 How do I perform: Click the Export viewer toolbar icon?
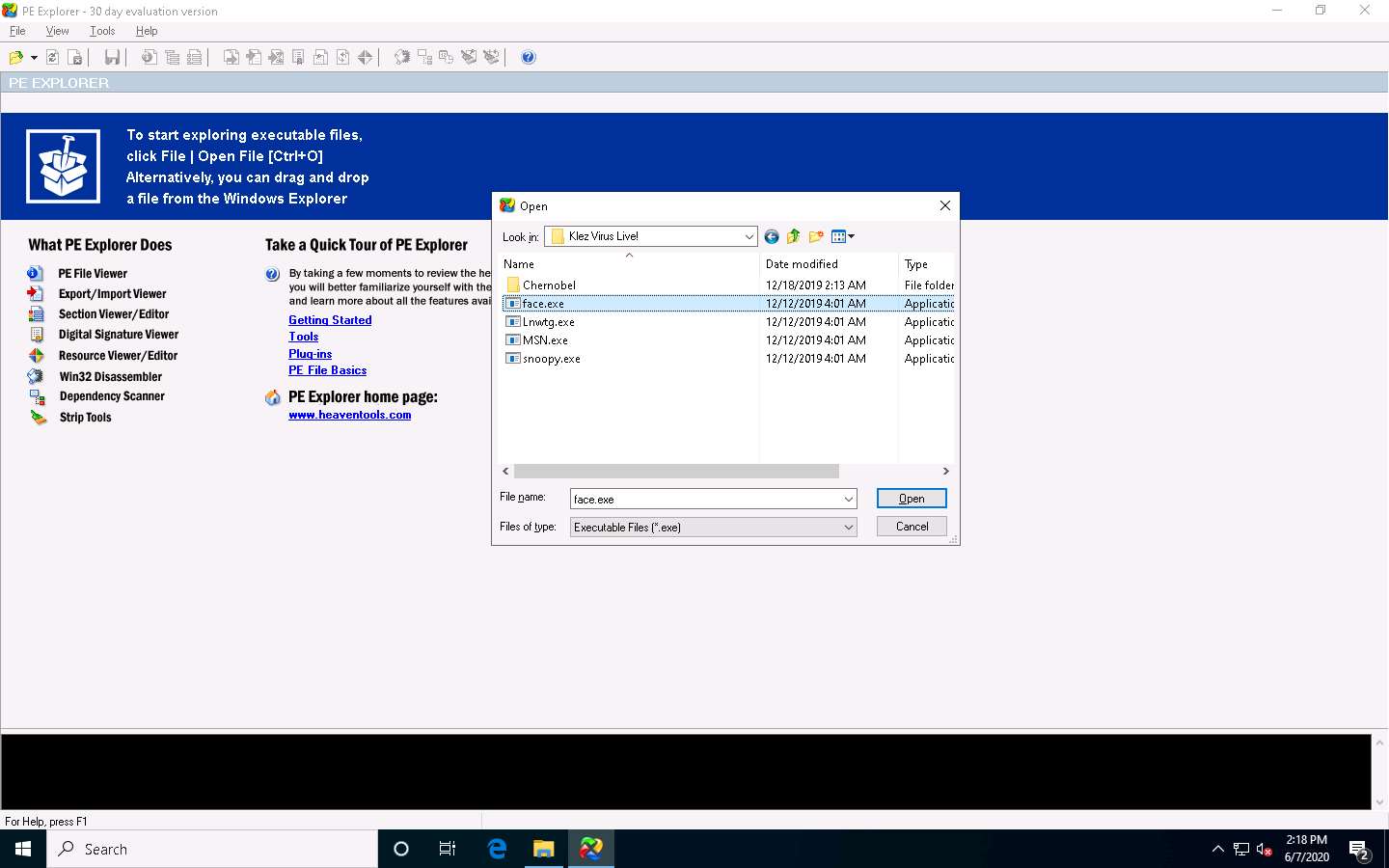[x=231, y=58]
